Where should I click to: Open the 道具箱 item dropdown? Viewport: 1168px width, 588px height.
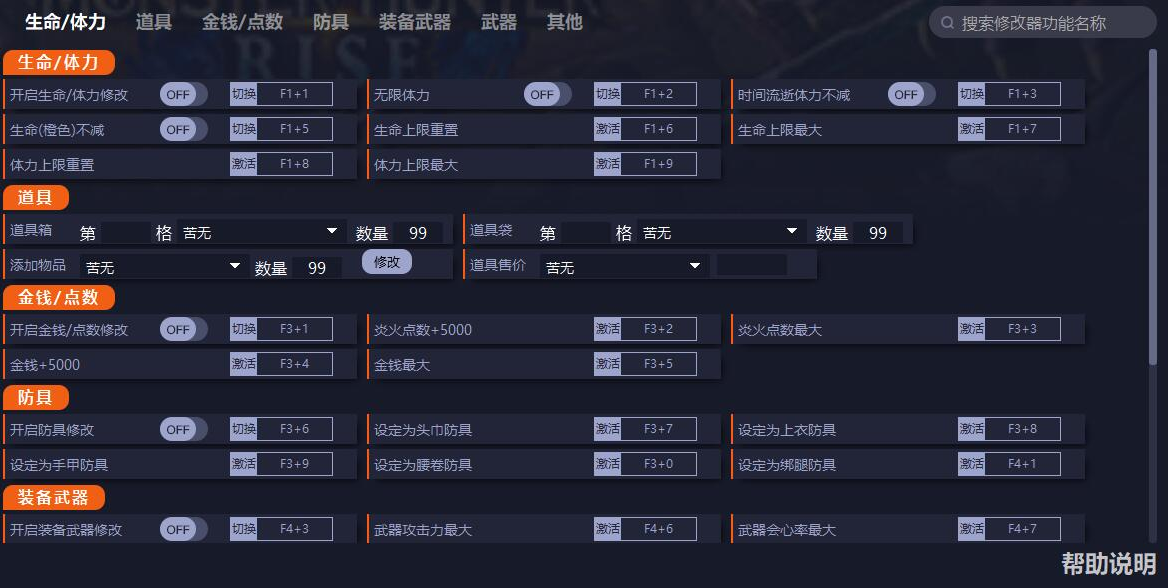pos(260,233)
